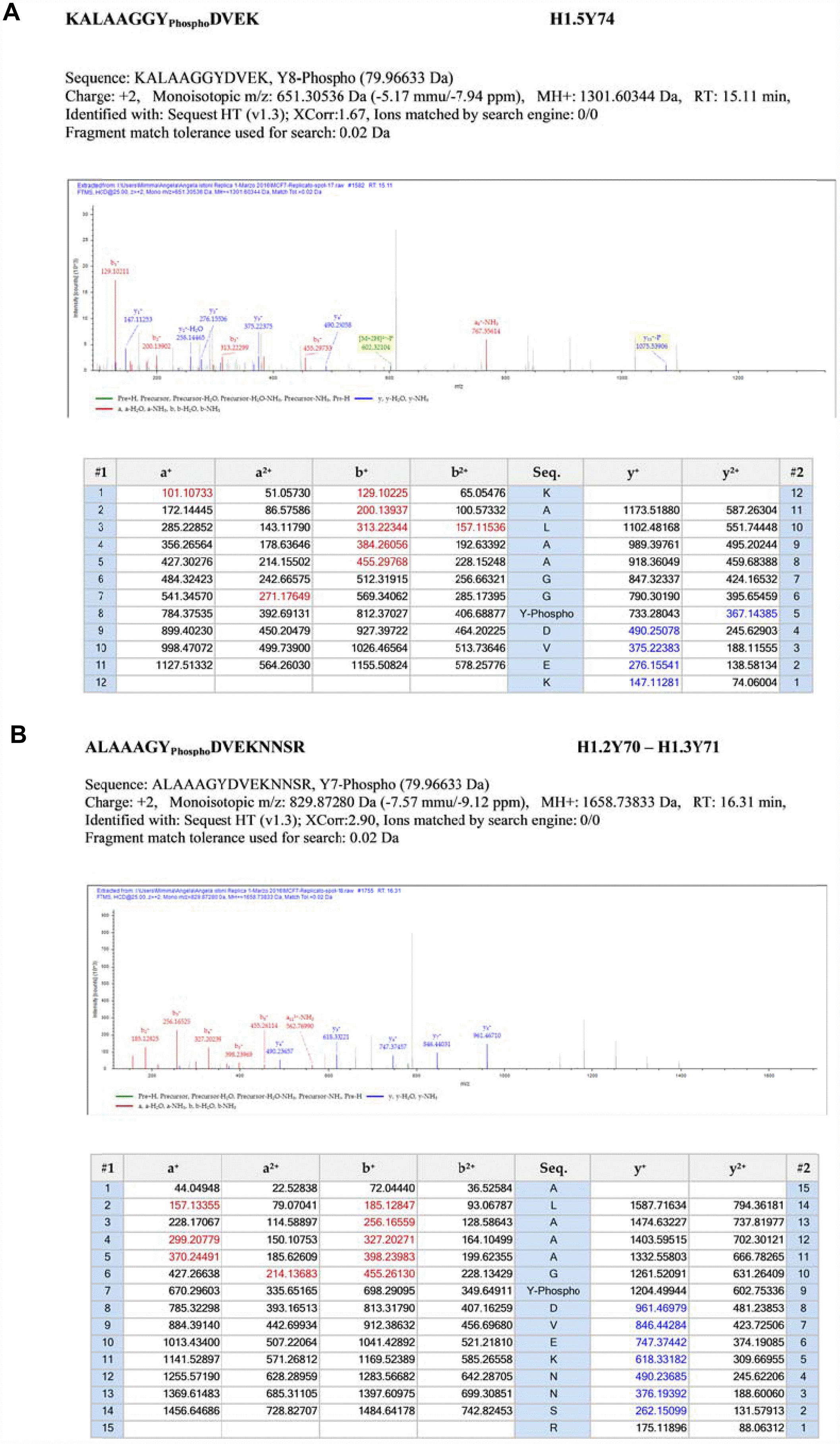840x1444 pixels.
Task: Click the Seq. column header in table B
Action: (x=553, y=1168)
